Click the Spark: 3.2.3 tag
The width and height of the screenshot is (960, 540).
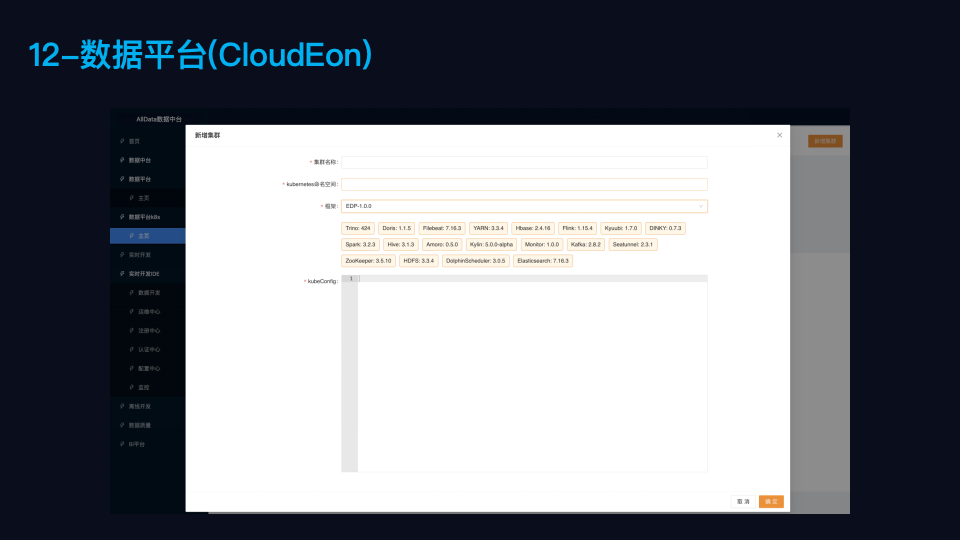click(x=360, y=245)
